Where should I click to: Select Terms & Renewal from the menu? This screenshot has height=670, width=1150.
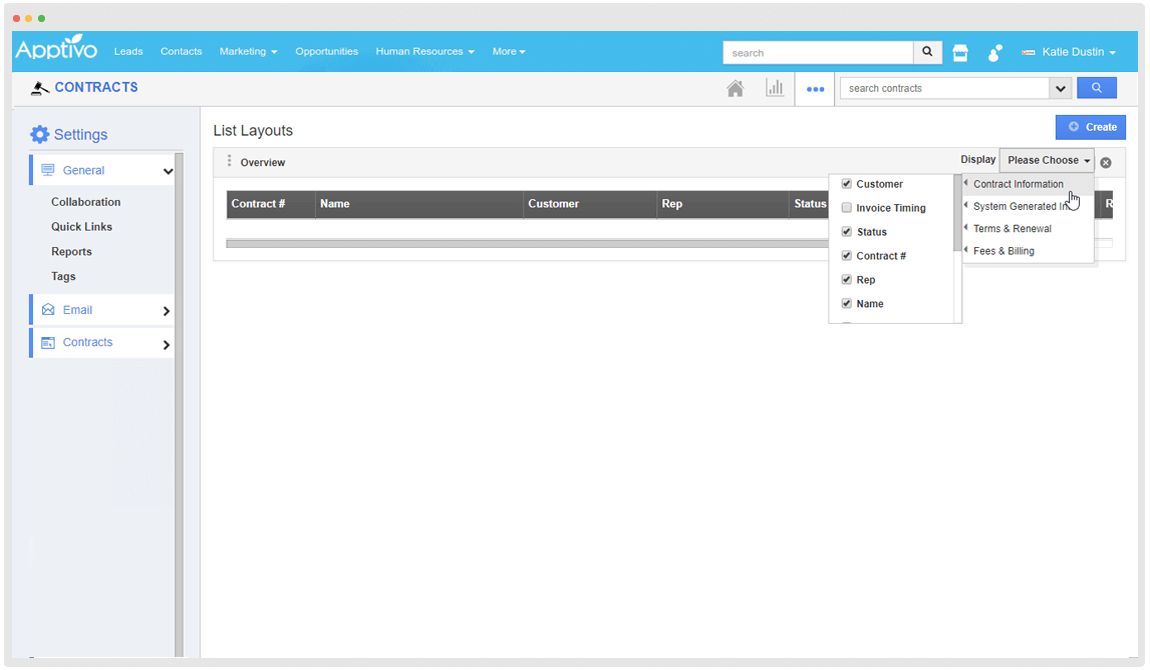pyautogui.click(x=1012, y=229)
